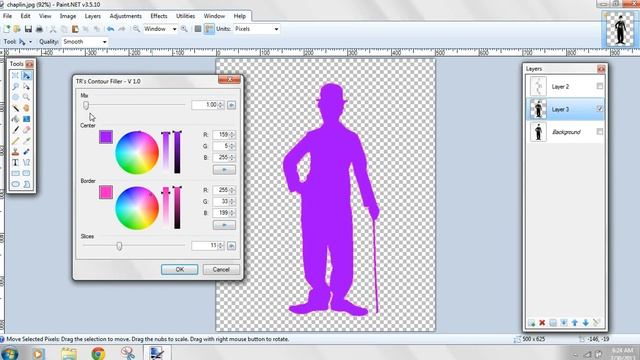Viewport: 640px width, 360px height.
Task: Toggle the pixel grid icon
Action: (198, 29)
